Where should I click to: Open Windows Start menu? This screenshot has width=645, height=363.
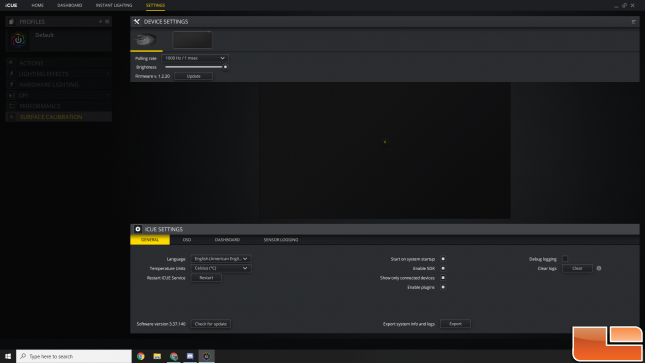tap(8, 356)
